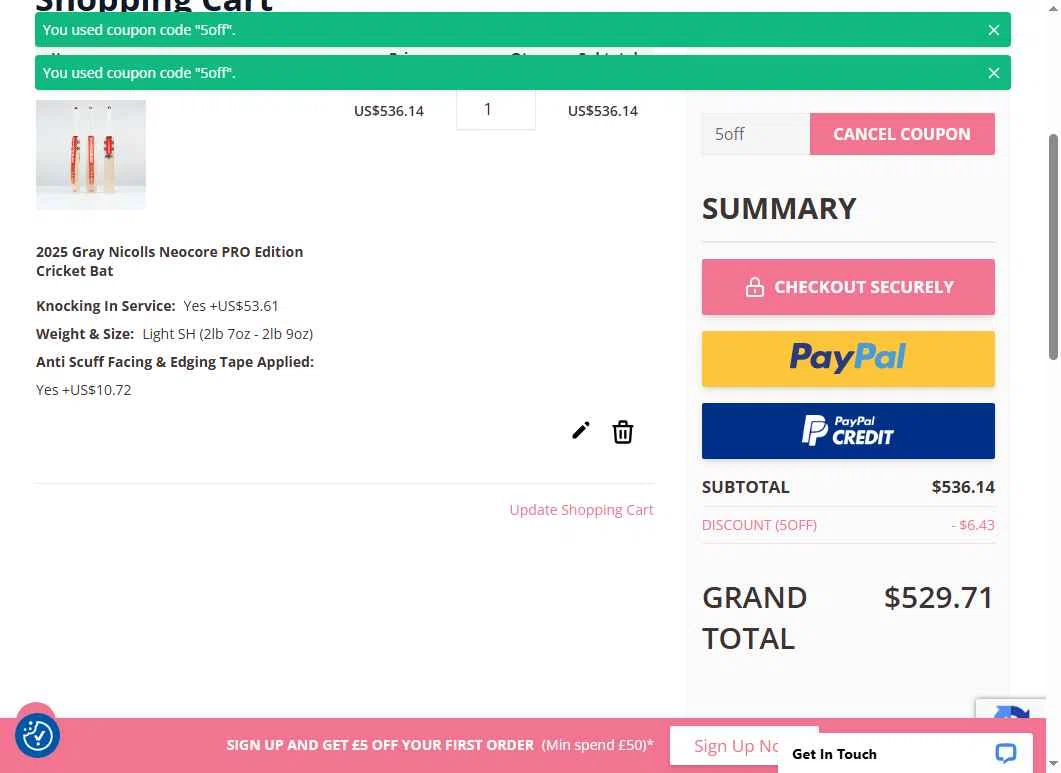The image size is (1061, 773).
Task: Click the coupon code field containing 5off
Action: [755, 134]
